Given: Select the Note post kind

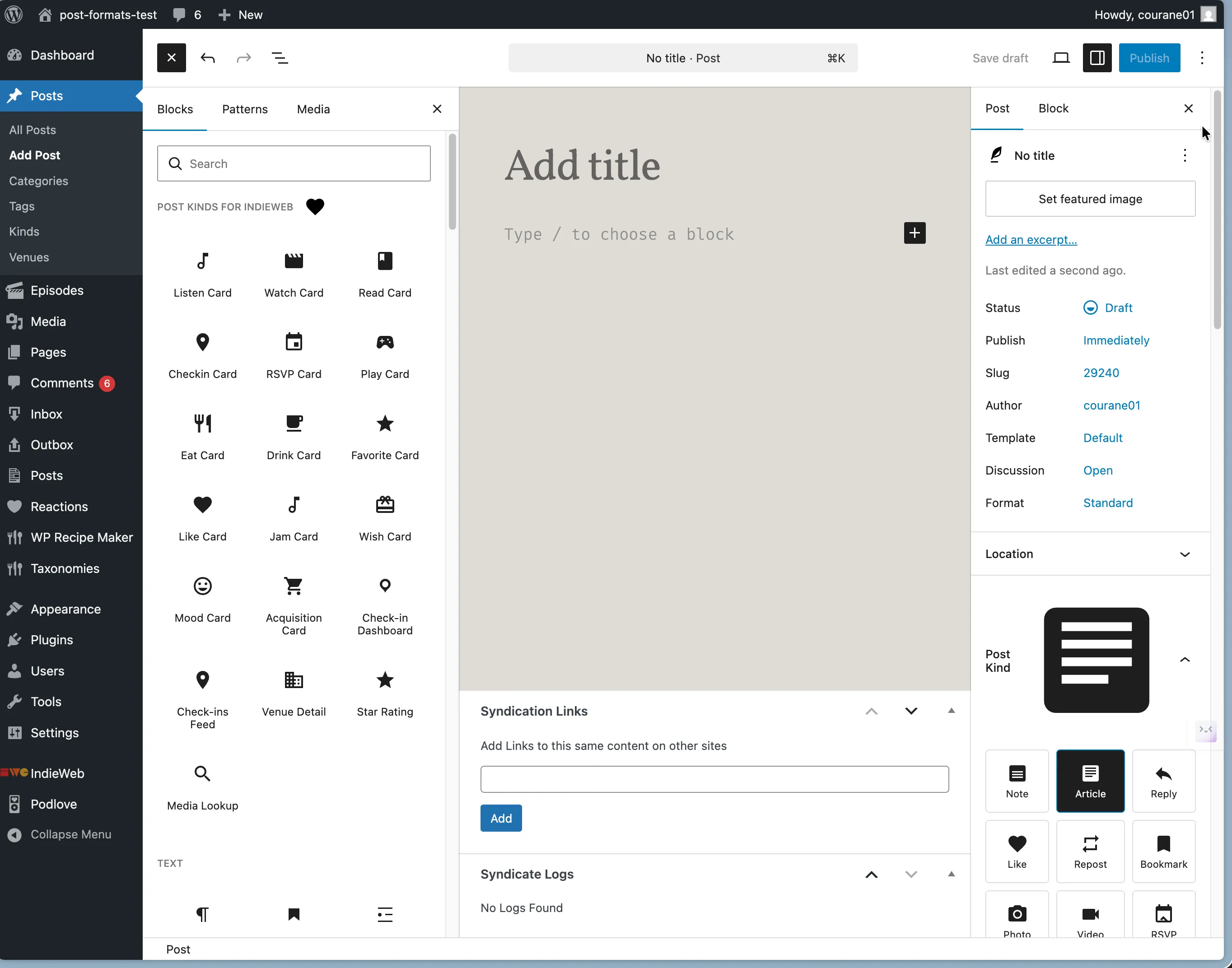Looking at the screenshot, I should tap(1017, 781).
